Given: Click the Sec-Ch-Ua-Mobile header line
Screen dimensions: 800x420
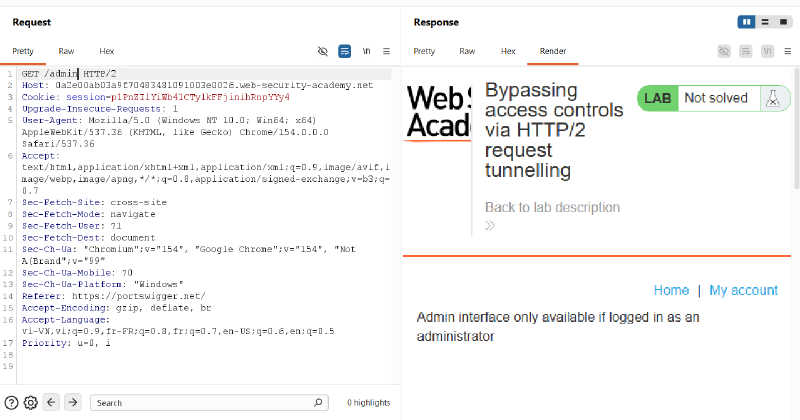Looking at the screenshot, I should click(77, 273).
